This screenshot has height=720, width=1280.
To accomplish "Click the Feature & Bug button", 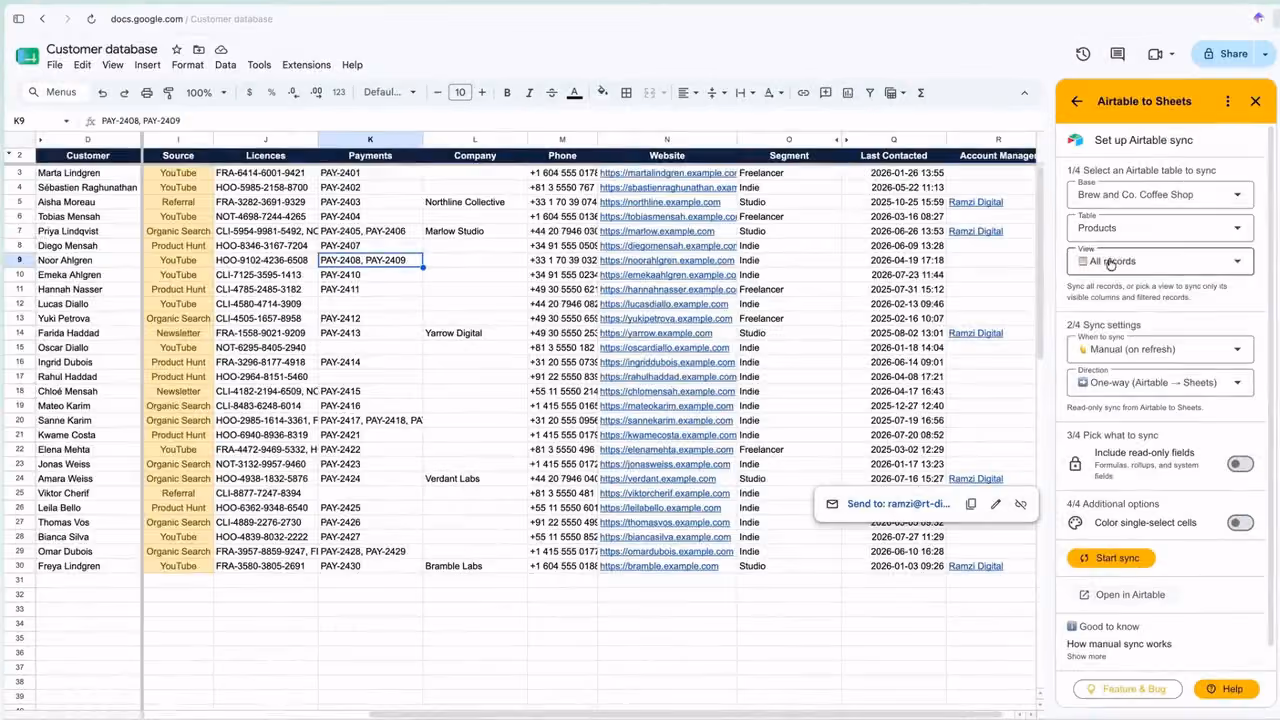I will tap(1128, 689).
